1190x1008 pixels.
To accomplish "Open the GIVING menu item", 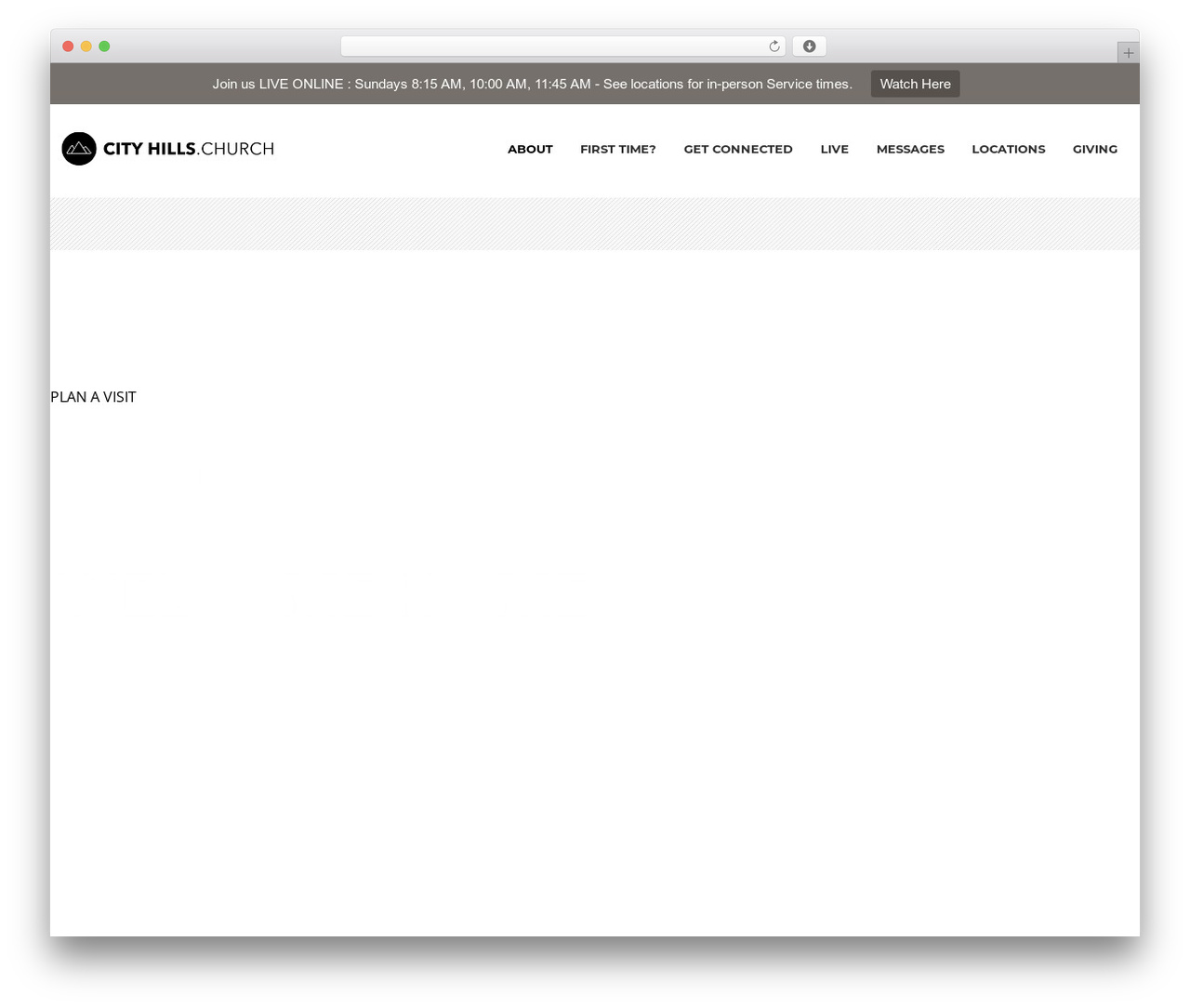I will pyautogui.click(x=1095, y=149).
